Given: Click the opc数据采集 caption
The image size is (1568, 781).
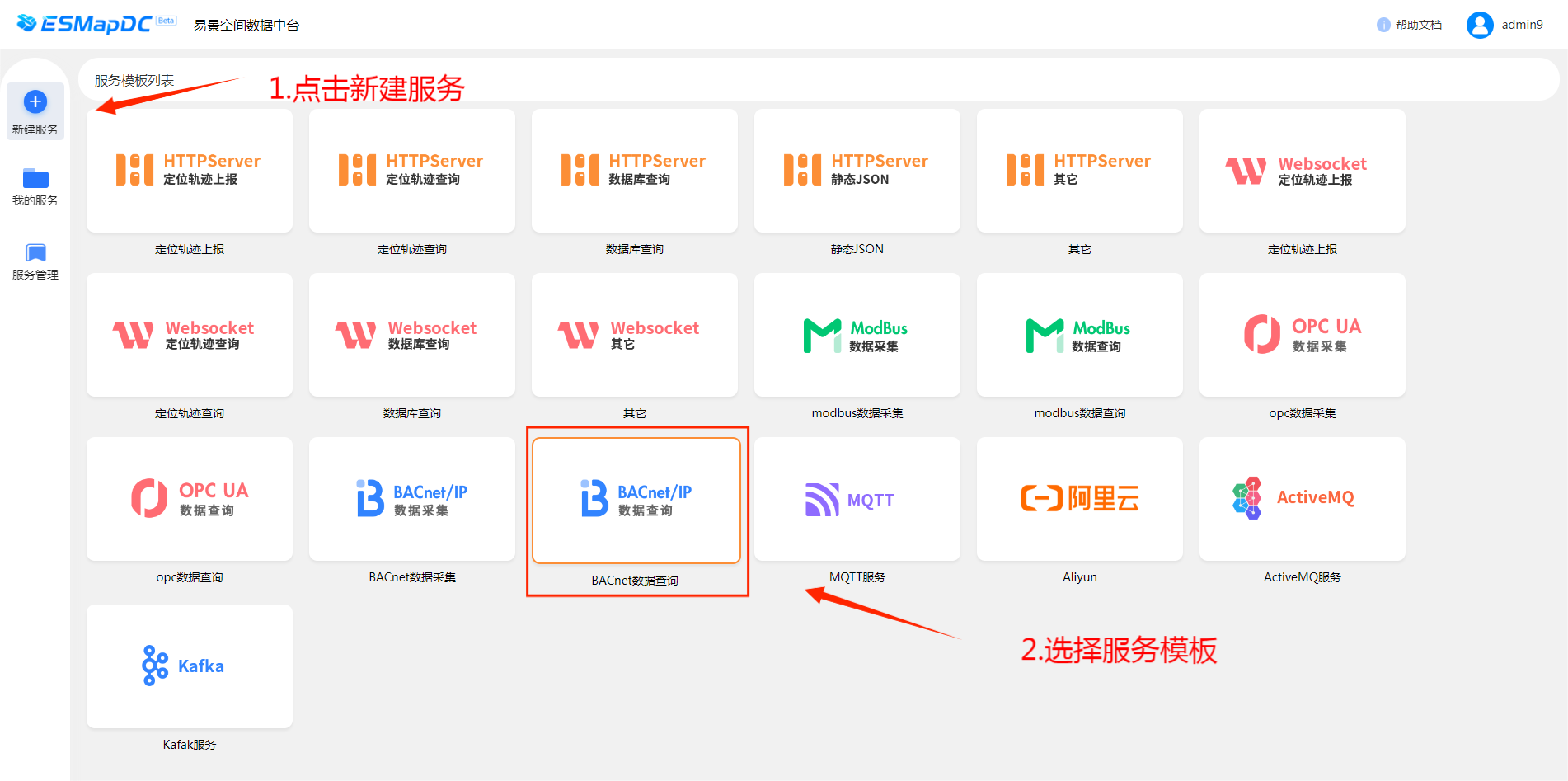Looking at the screenshot, I should coord(1303,413).
